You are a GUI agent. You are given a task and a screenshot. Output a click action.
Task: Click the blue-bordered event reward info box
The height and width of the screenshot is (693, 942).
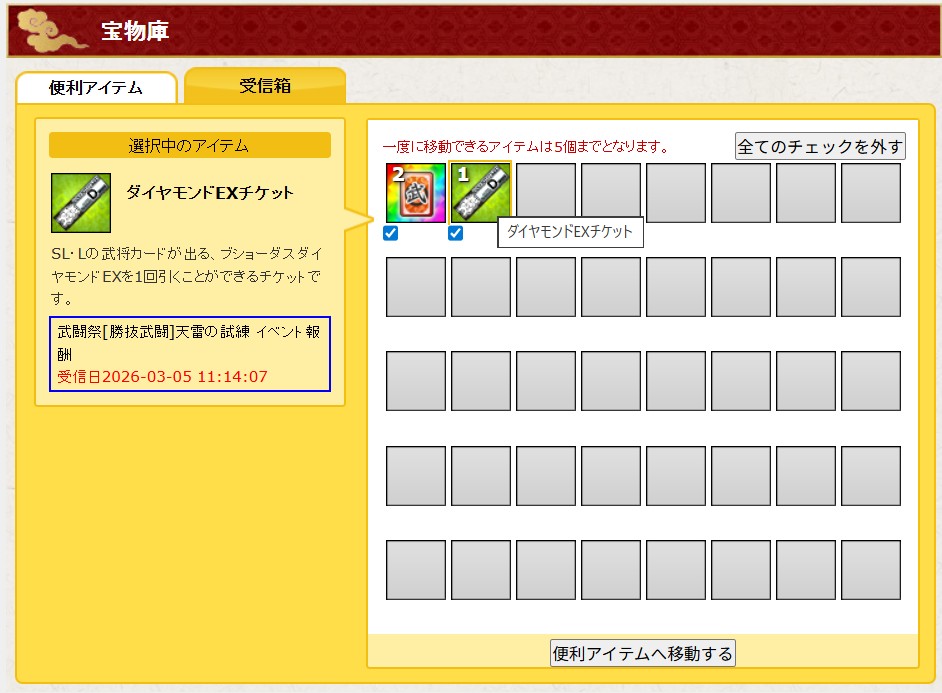point(189,355)
